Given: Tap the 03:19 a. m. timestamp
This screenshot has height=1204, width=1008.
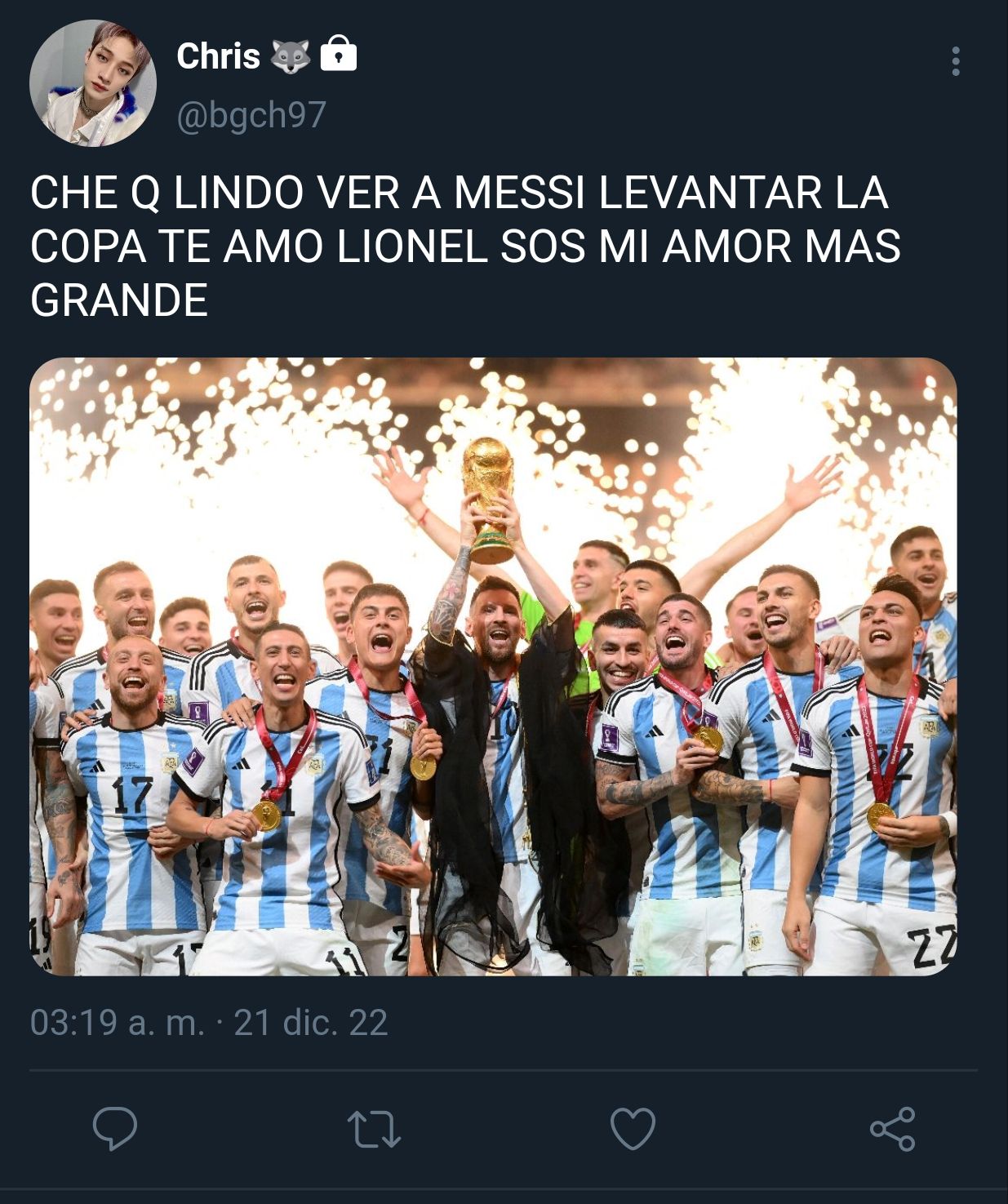Looking at the screenshot, I should click(118, 1022).
